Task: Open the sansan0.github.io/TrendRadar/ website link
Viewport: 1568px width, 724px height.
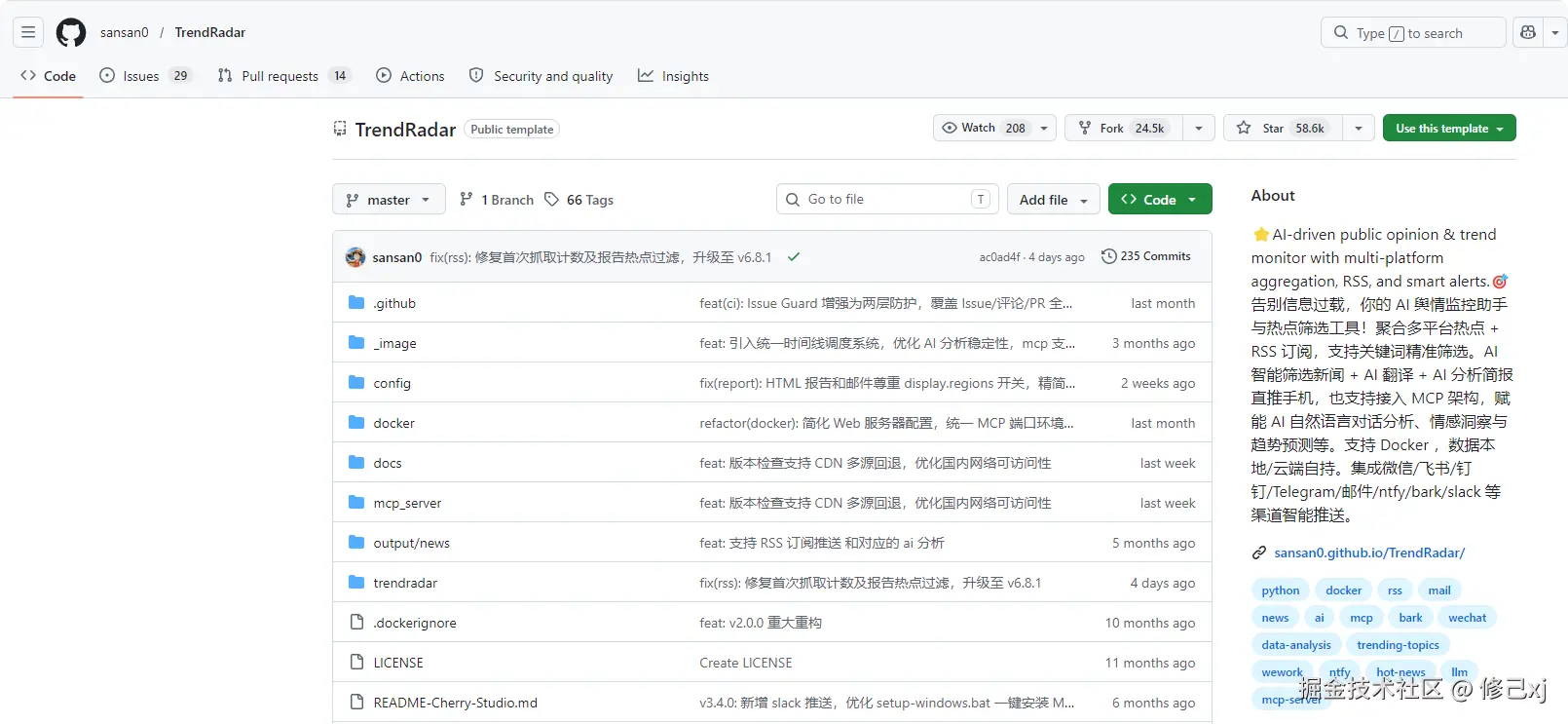Action: [x=1369, y=553]
